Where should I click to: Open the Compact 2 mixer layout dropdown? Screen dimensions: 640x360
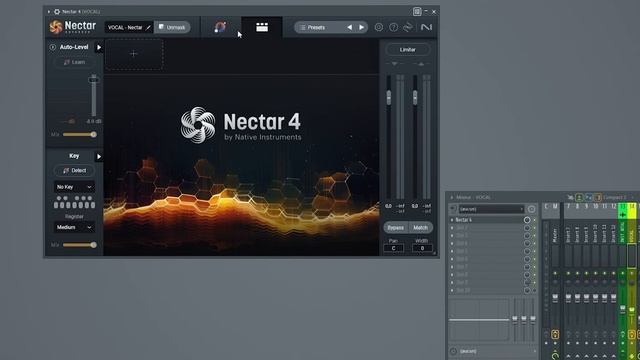(618, 197)
